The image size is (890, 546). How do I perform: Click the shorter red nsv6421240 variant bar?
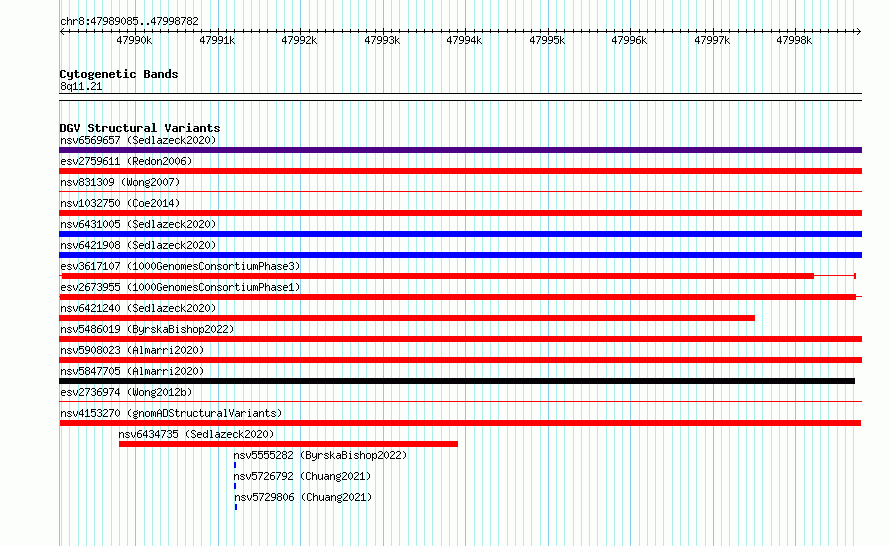[x=407, y=318]
